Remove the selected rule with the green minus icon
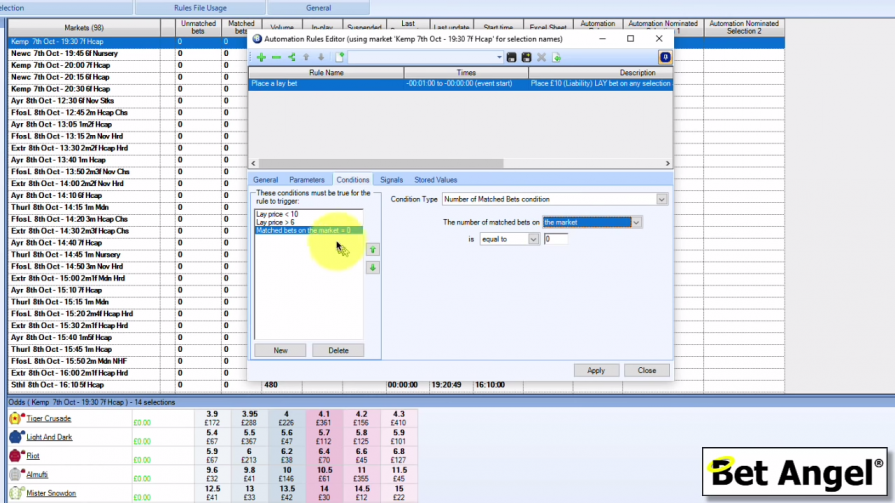 click(x=276, y=58)
